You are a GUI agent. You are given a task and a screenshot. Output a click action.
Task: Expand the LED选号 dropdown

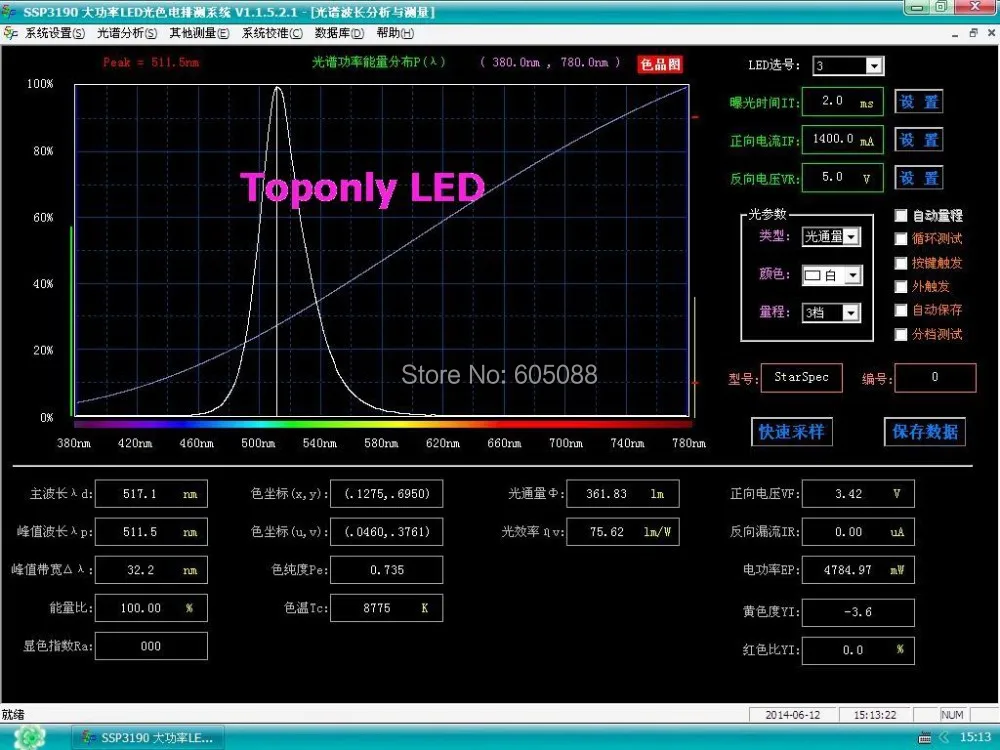click(x=874, y=65)
